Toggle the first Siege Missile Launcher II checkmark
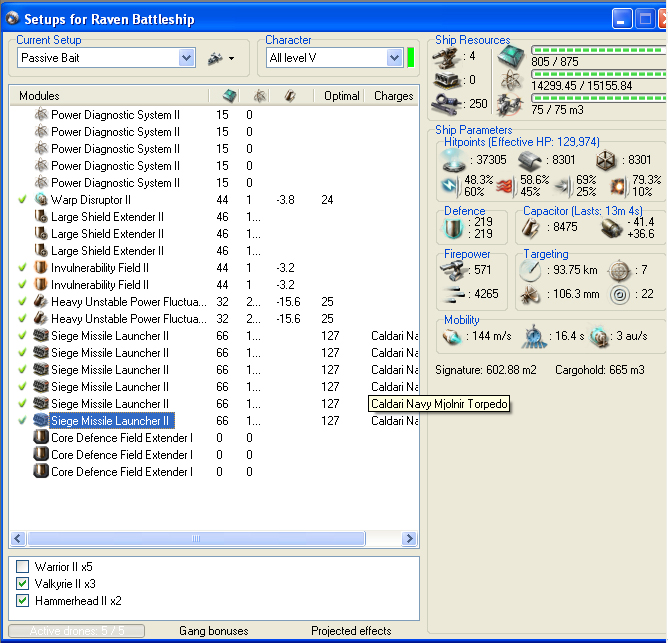Image resolution: width=668 pixels, height=643 pixels. pos(23,336)
